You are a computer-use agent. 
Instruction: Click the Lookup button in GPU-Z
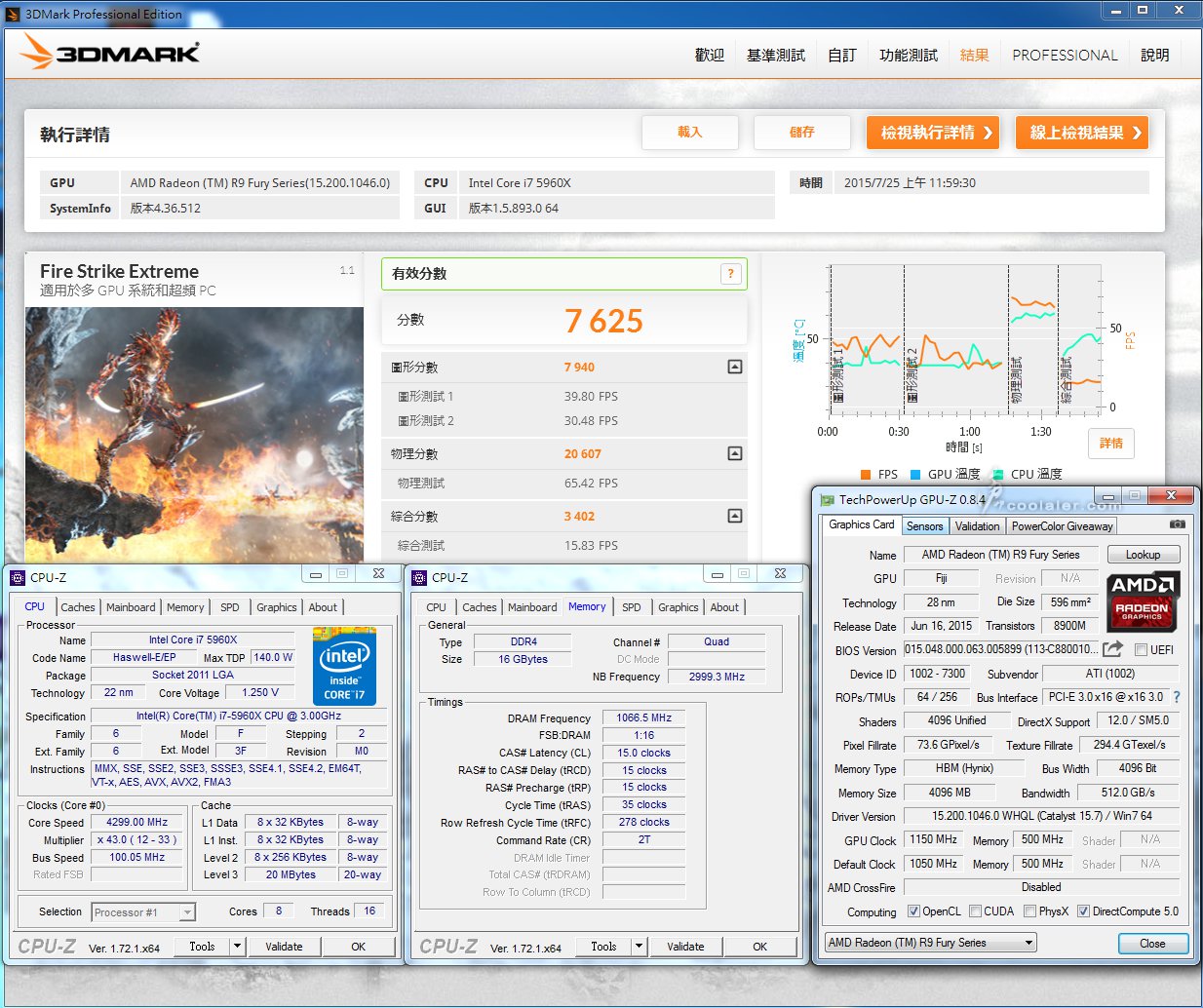click(1144, 555)
